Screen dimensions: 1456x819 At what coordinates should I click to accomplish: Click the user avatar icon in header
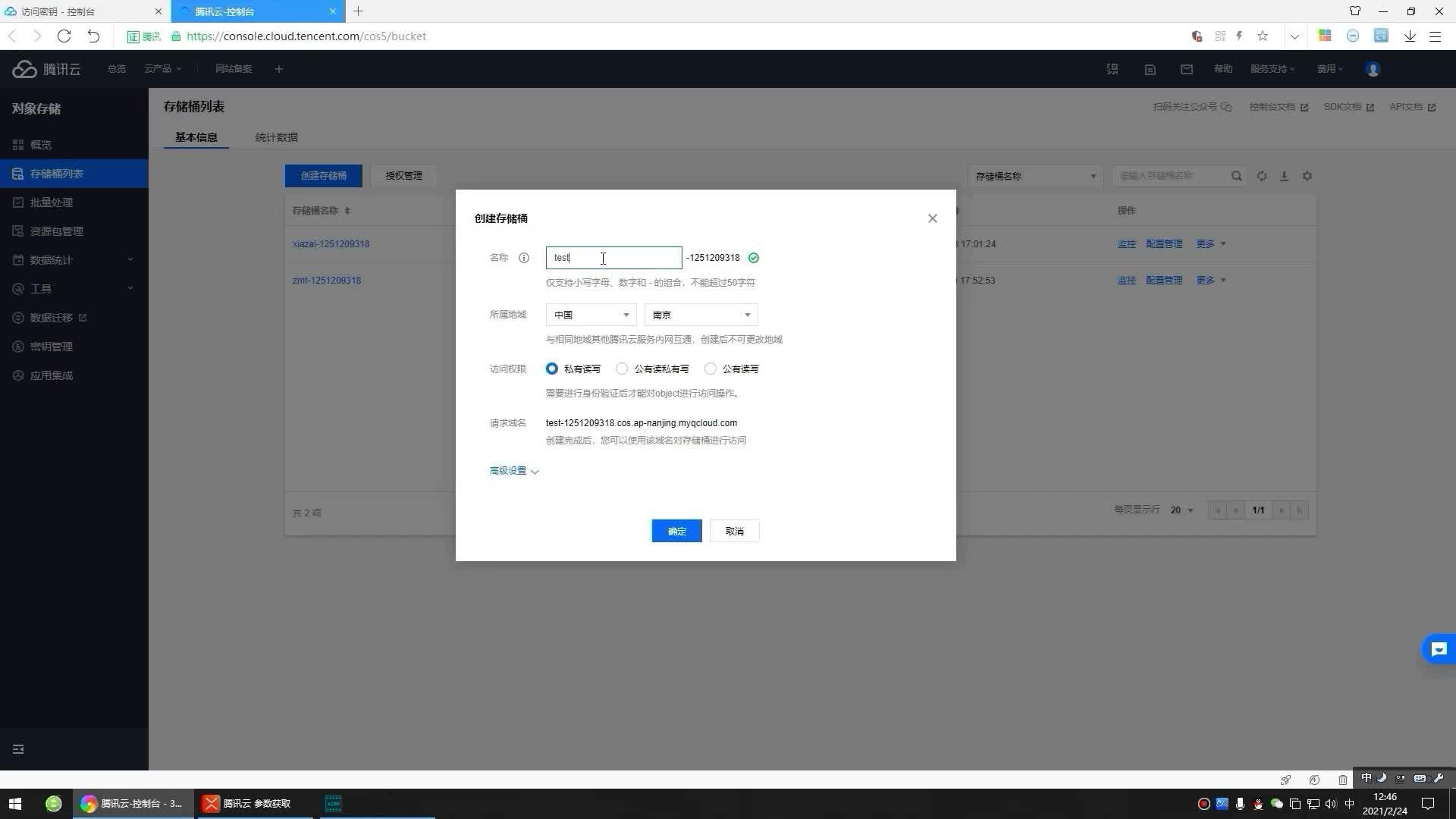click(x=1372, y=69)
